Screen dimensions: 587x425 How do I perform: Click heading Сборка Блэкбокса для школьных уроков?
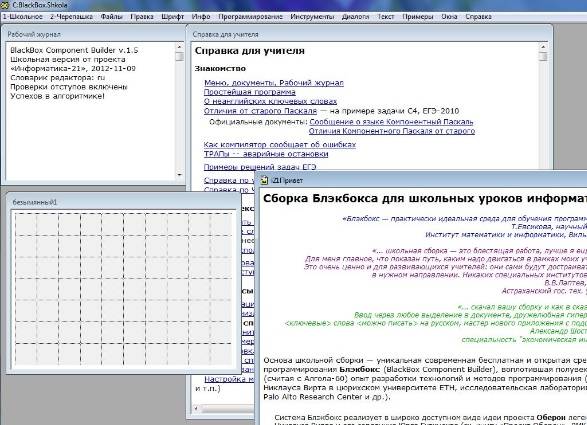click(425, 198)
